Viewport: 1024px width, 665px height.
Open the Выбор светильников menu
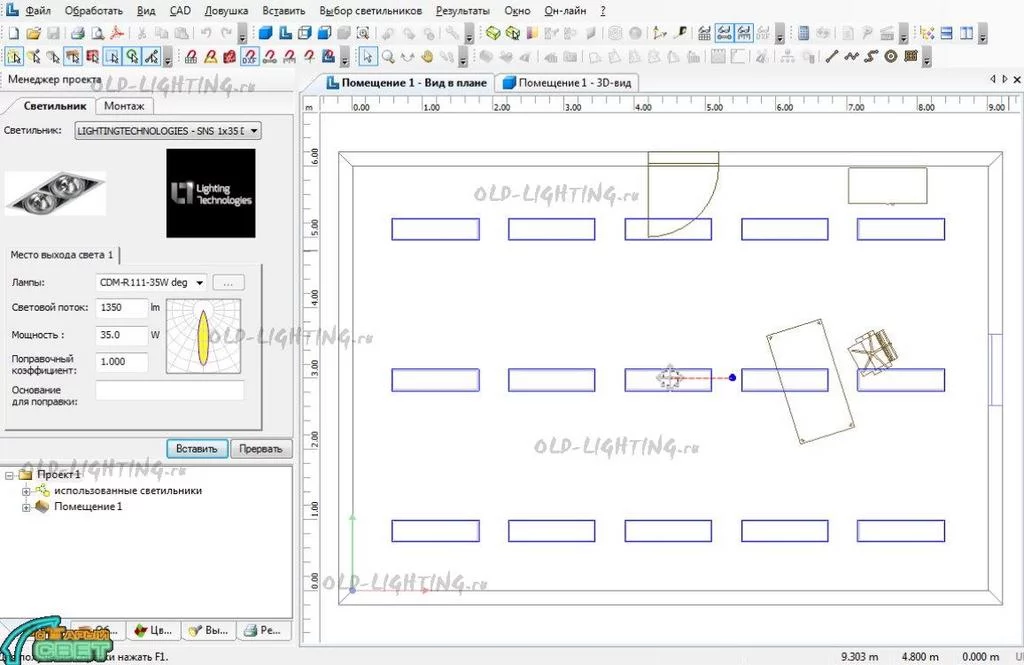pos(371,10)
